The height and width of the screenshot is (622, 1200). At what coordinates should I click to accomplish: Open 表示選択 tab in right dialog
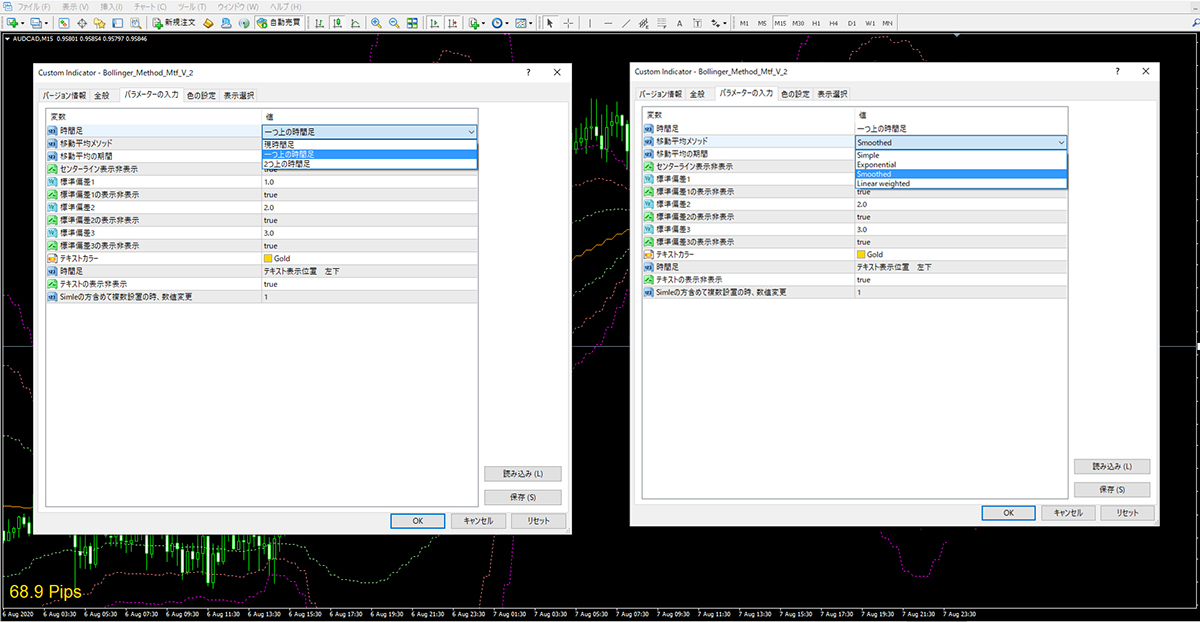[x=832, y=93]
